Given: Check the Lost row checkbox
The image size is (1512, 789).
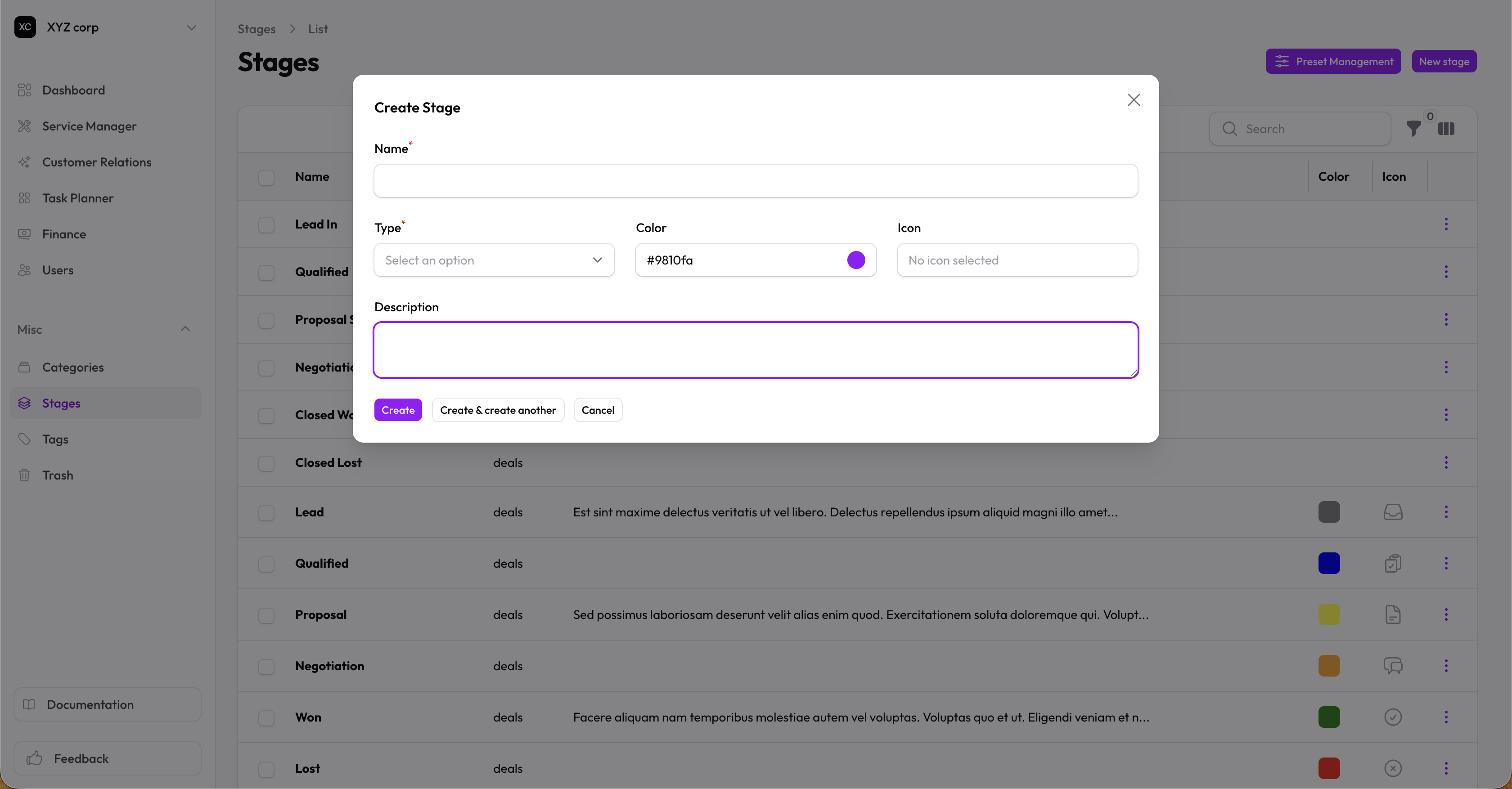Looking at the screenshot, I should [266, 769].
